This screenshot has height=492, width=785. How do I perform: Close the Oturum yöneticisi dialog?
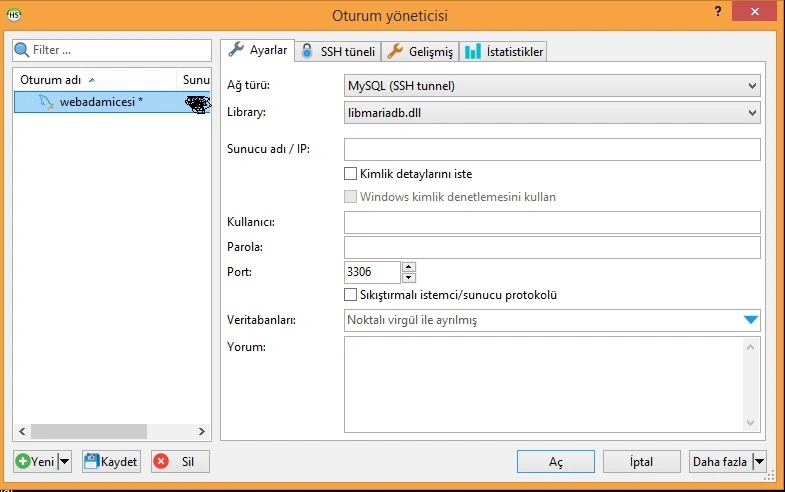point(754,11)
